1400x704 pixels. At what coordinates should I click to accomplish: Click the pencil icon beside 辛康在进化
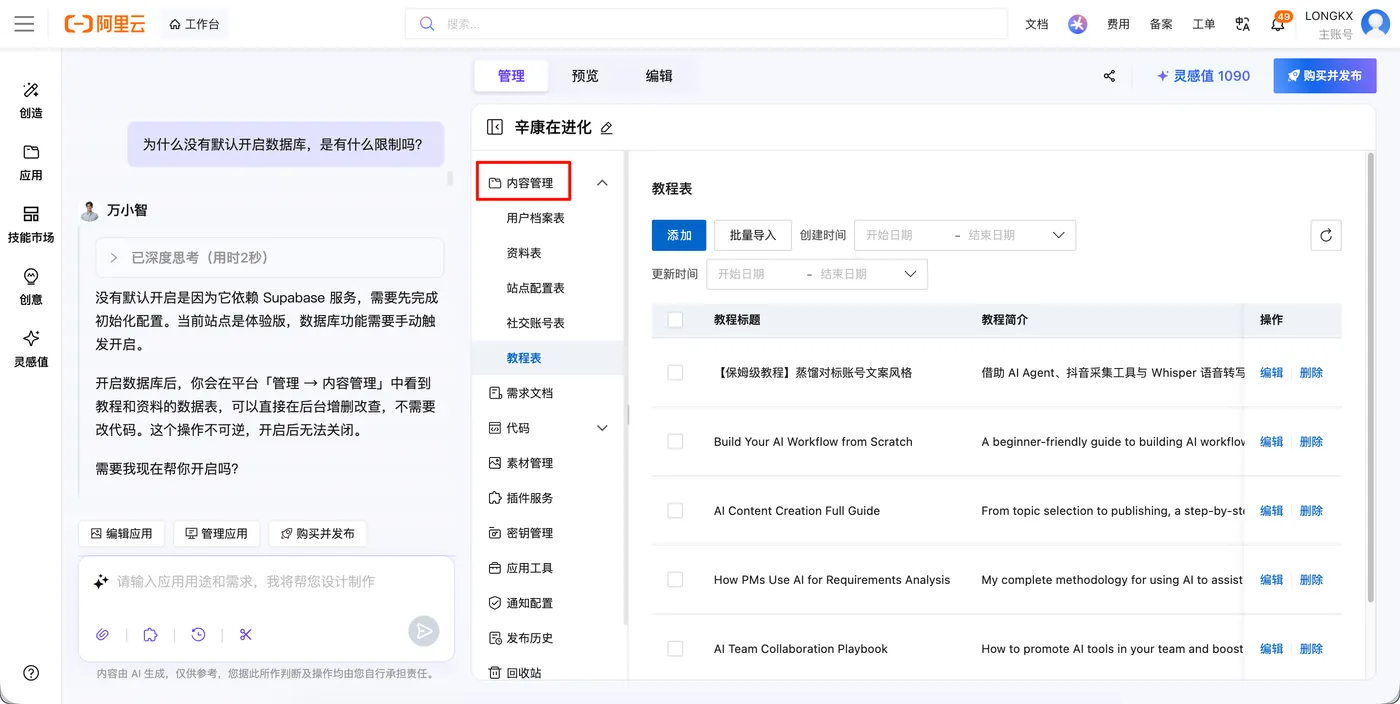(x=606, y=128)
